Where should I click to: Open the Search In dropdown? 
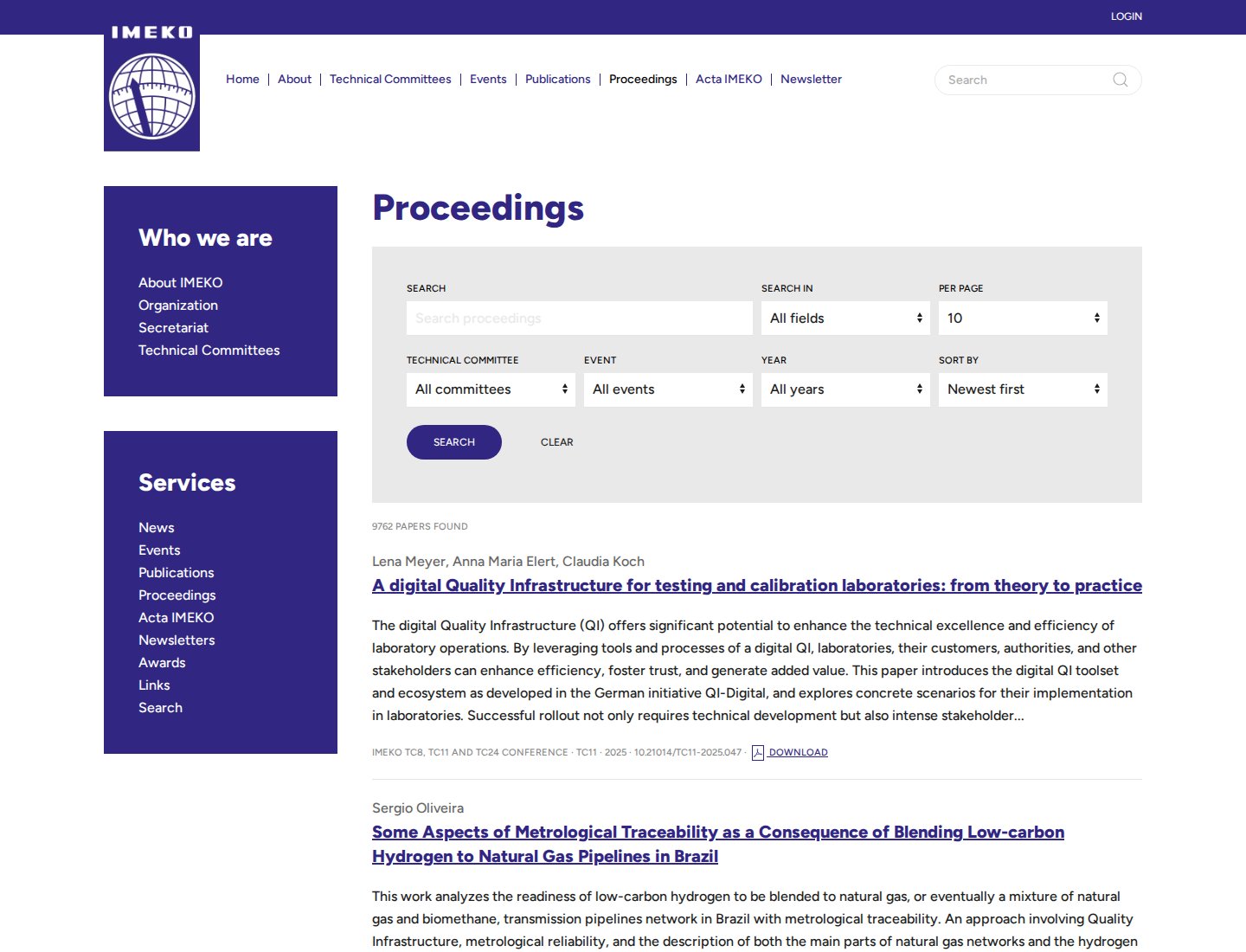[845, 318]
